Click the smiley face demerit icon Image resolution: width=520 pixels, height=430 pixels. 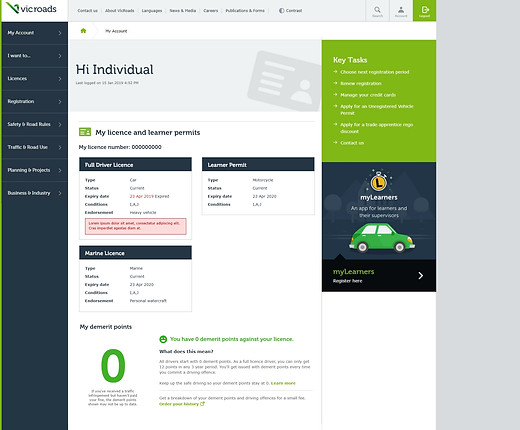tap(163, 339)
